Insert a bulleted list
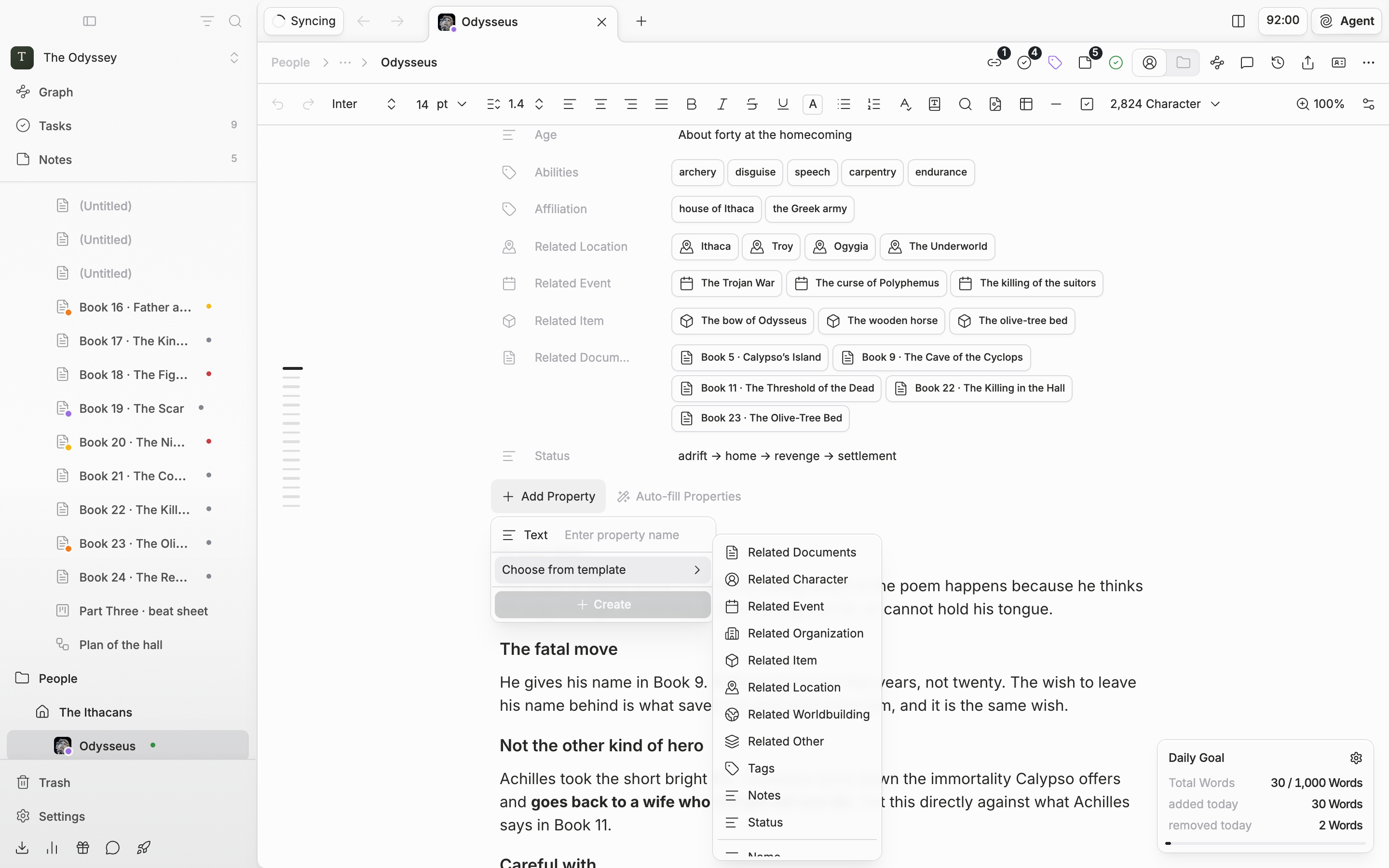The height and width of the screenshot is (868, 1389). [x=843, y=104]
